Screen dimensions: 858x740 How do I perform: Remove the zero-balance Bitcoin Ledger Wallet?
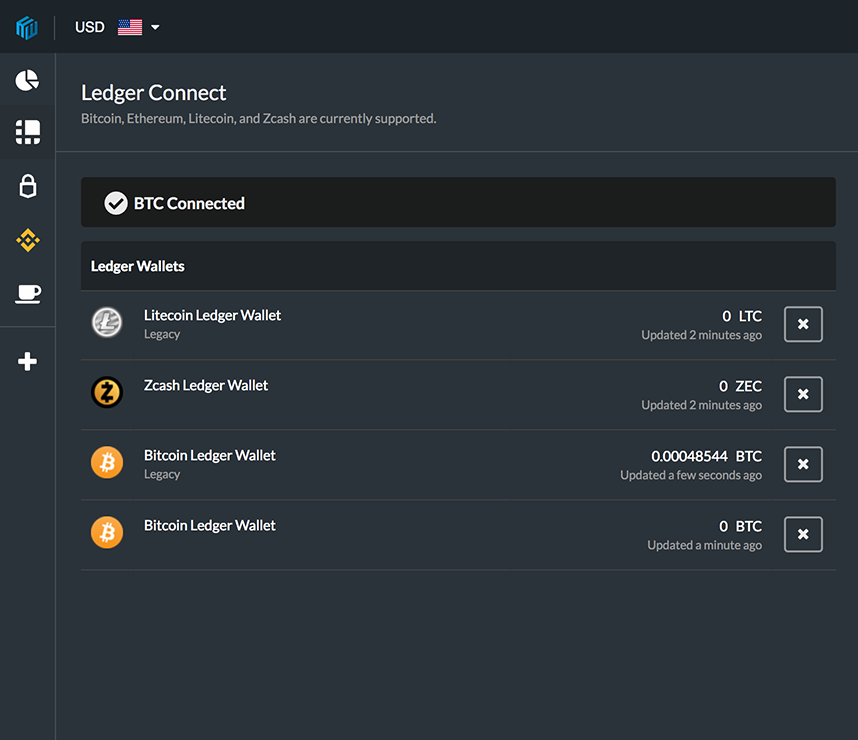(803, 534)
